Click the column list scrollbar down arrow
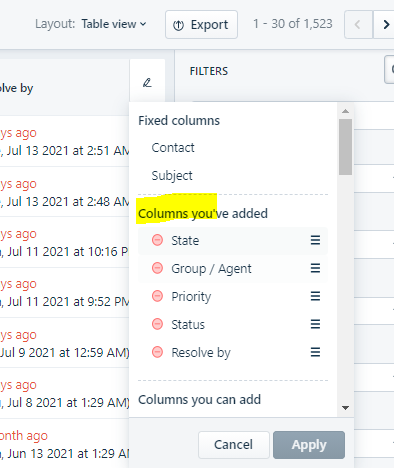The height and width of the screenshot is (468, 394). [x=346, y=408]
